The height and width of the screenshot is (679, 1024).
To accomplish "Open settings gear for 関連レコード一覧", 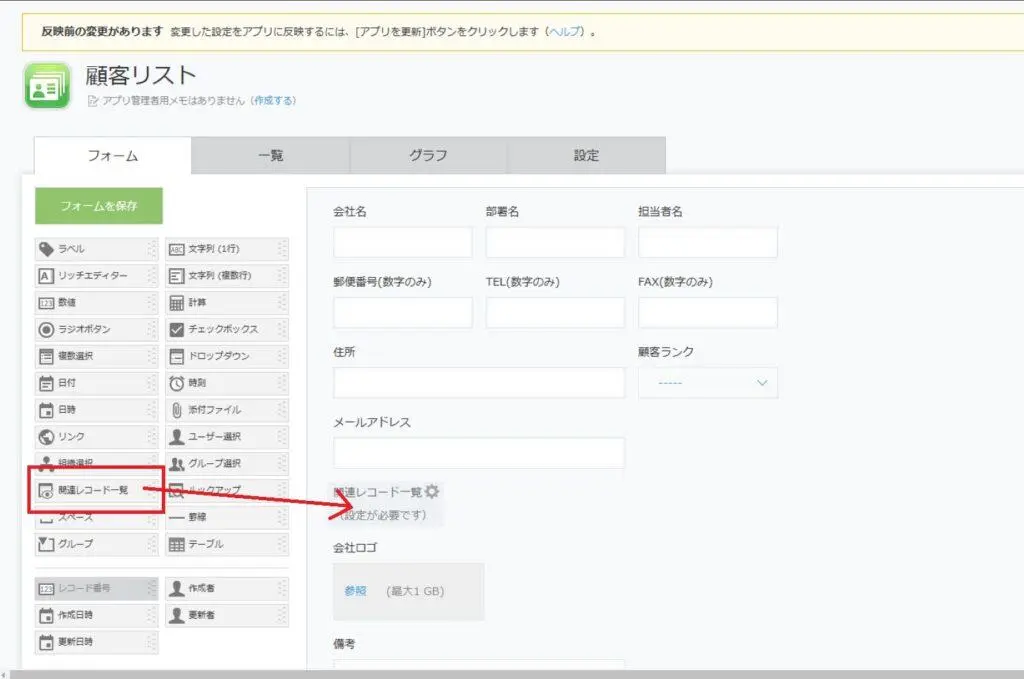I will point(432,491).
